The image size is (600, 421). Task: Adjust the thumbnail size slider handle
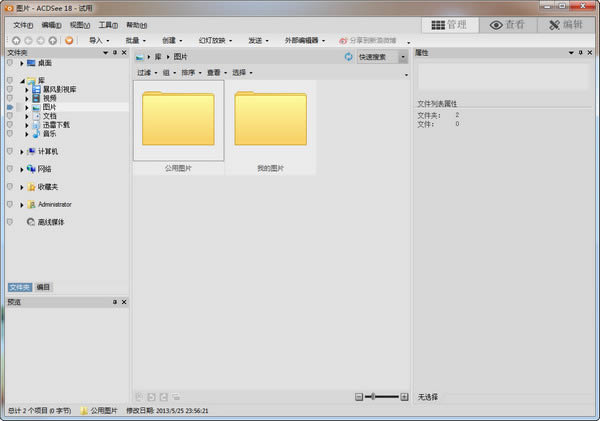tap(373, 397)
